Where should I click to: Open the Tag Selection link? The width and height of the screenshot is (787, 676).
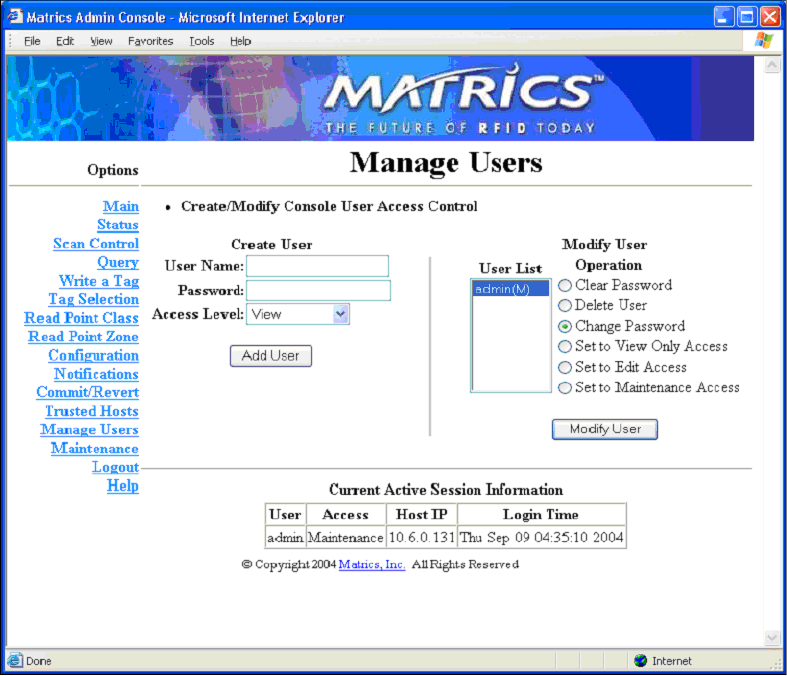coord(94,299)
